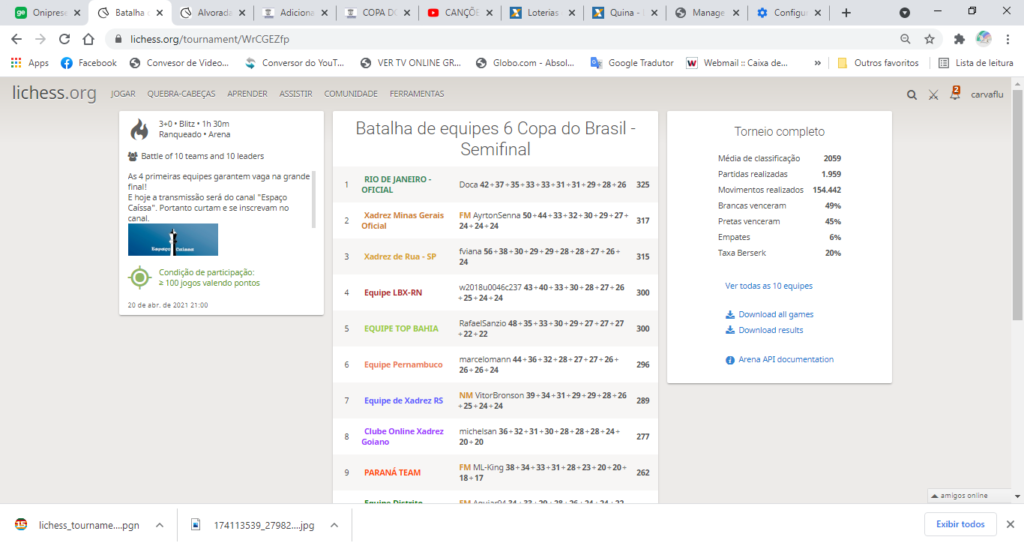Bookmark this page with star icon
This screenshot has width=1024, height=546.
click(x=929, y=39)
